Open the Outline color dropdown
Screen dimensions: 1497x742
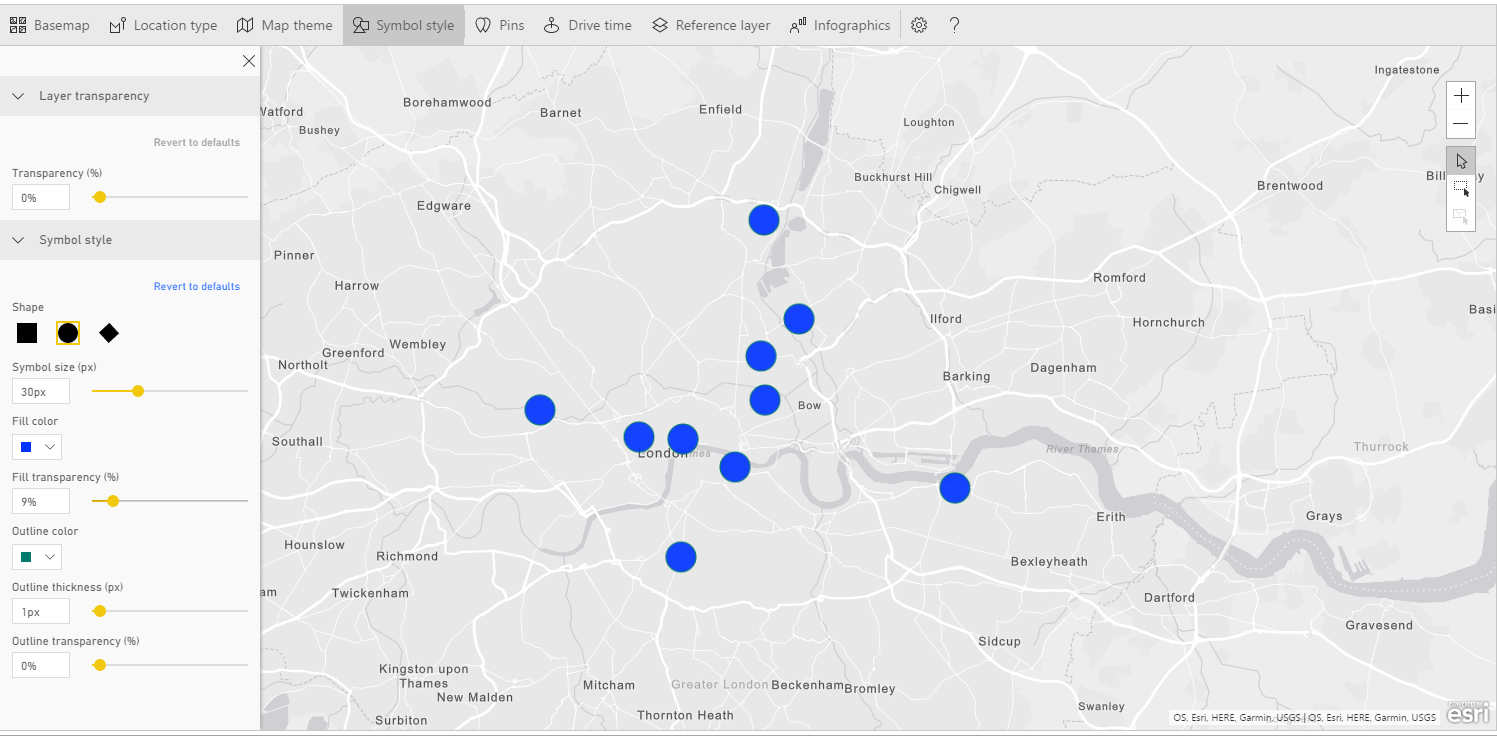(37, 556)
